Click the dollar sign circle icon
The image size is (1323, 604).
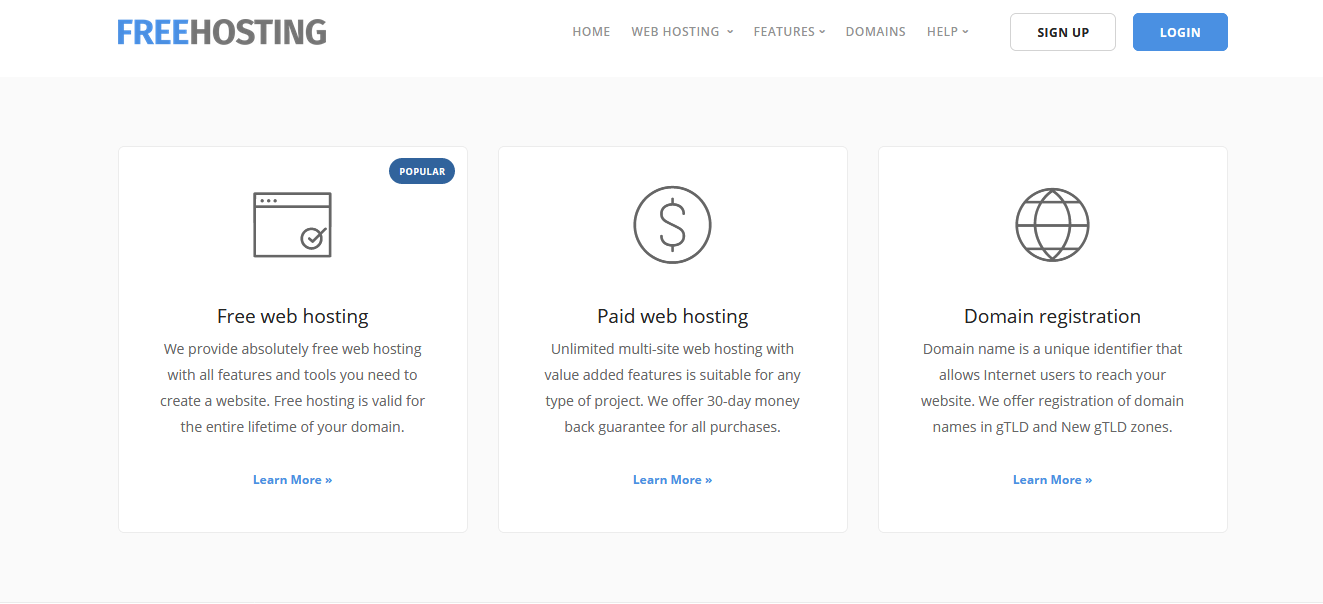(x=672, y=225)
